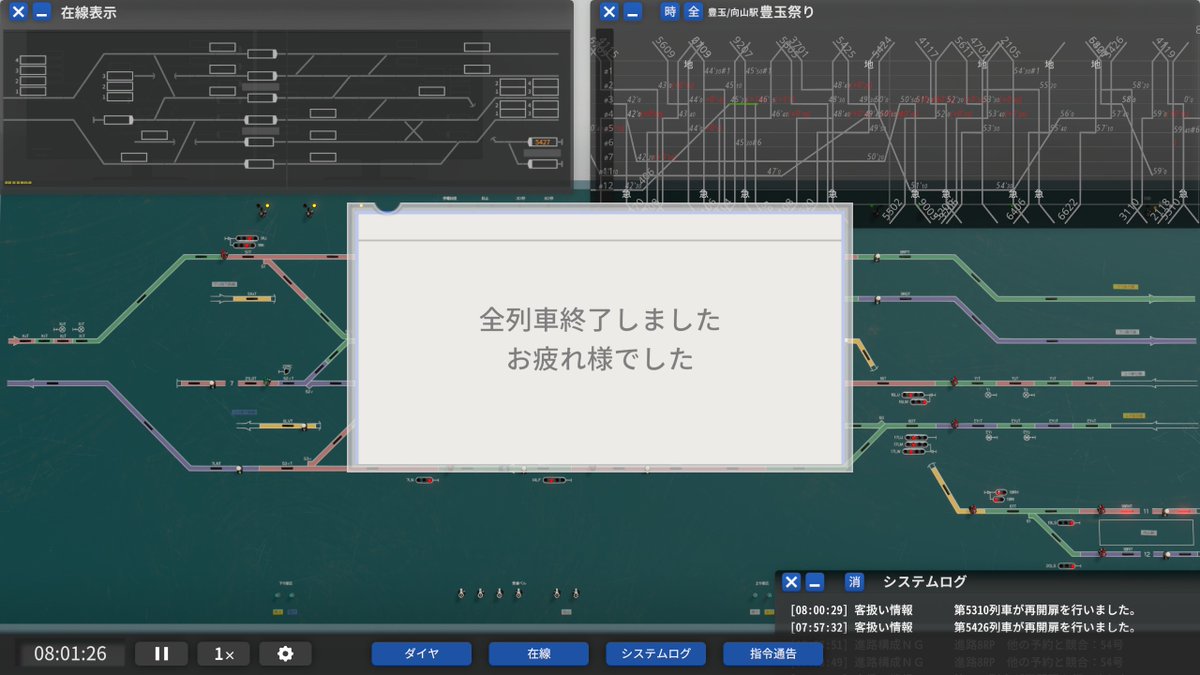1200x675 pixels.
Task: Switch to the 在線 panel
Action: click(x=538, y=653)
